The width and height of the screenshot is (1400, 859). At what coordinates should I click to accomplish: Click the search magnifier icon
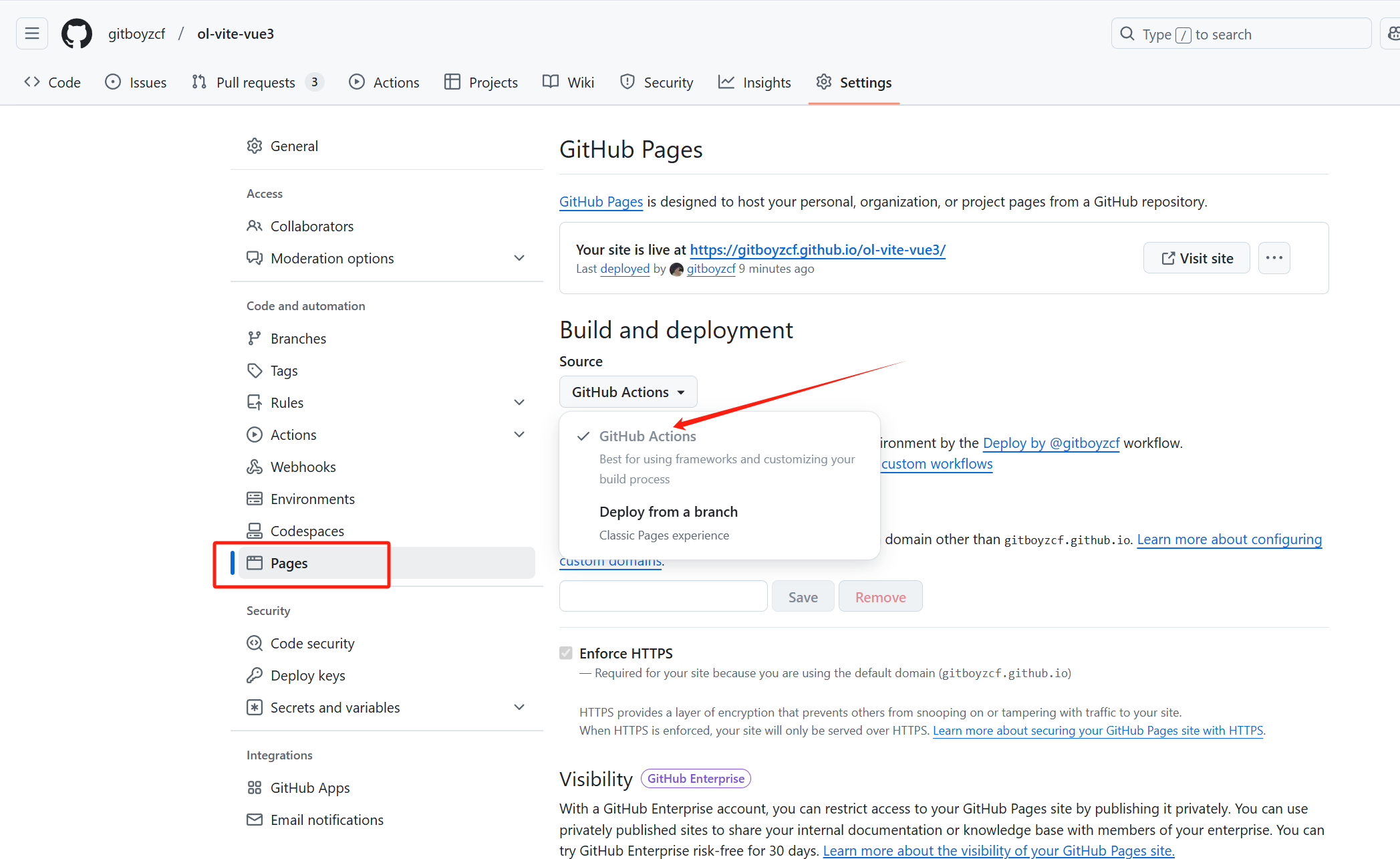1127,33
